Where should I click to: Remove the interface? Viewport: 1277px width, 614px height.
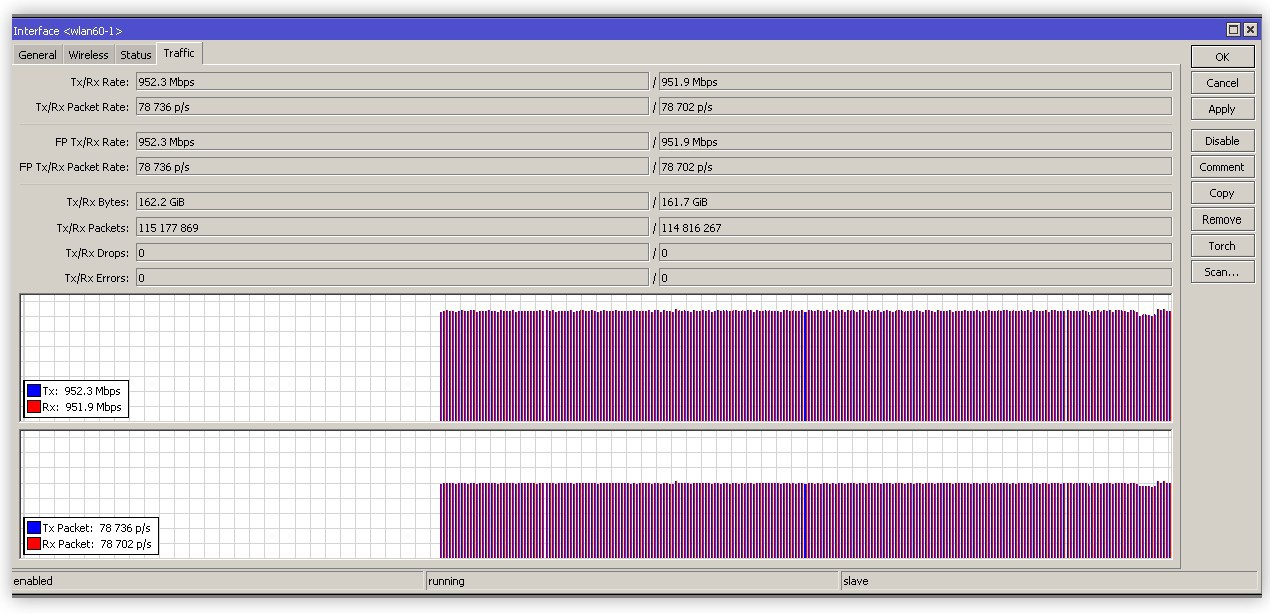tap(1222, 219)
